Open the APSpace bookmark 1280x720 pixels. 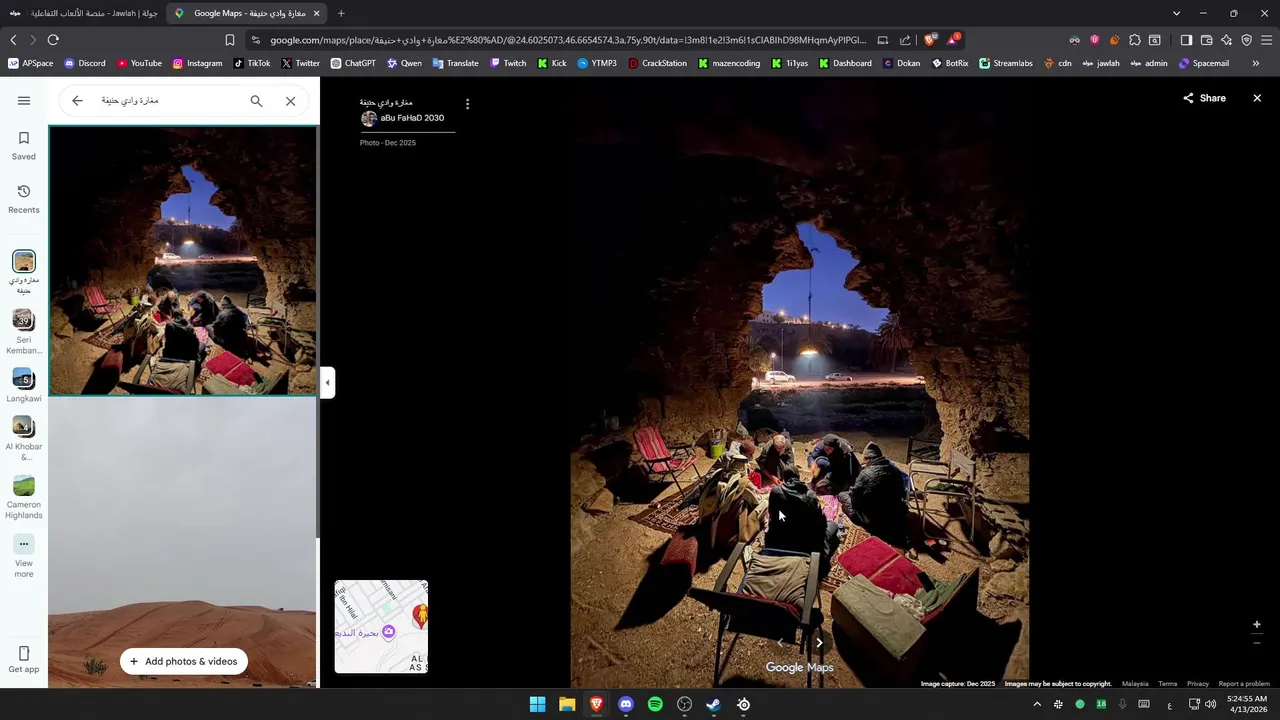30,63
